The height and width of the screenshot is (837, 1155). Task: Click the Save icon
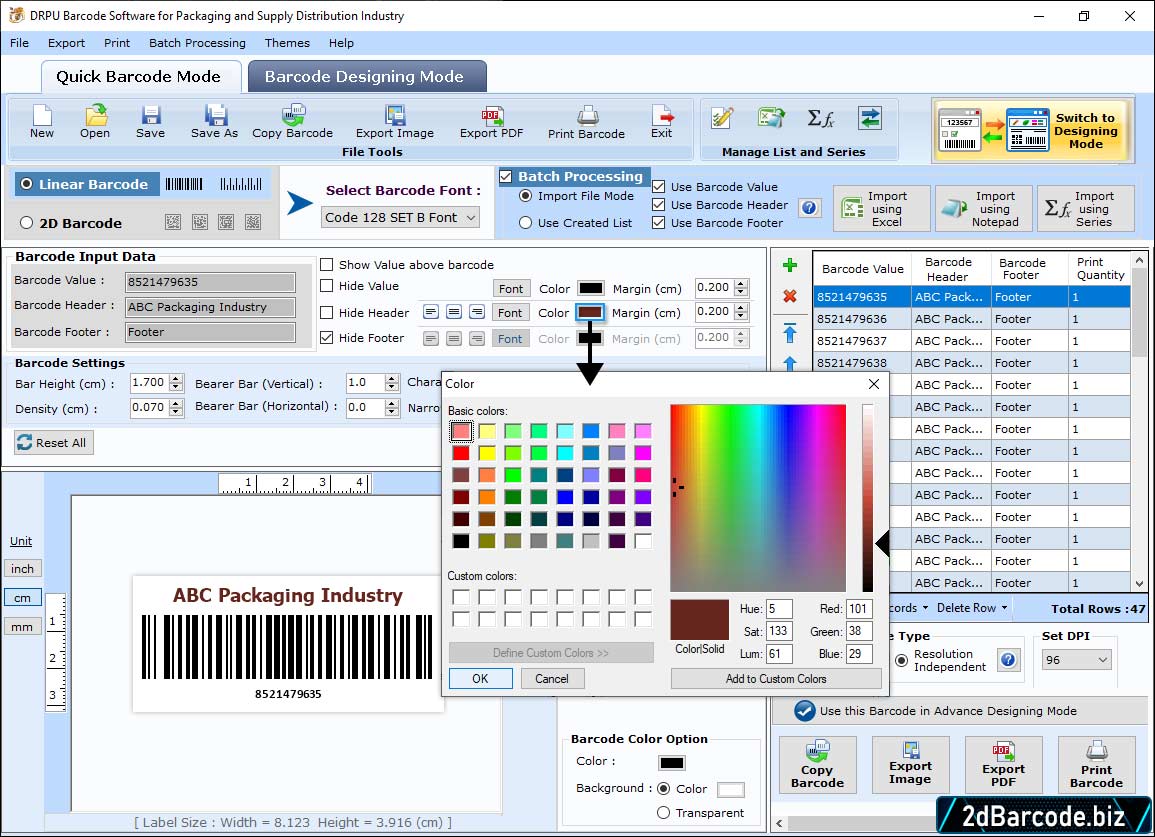coord(150,122)
